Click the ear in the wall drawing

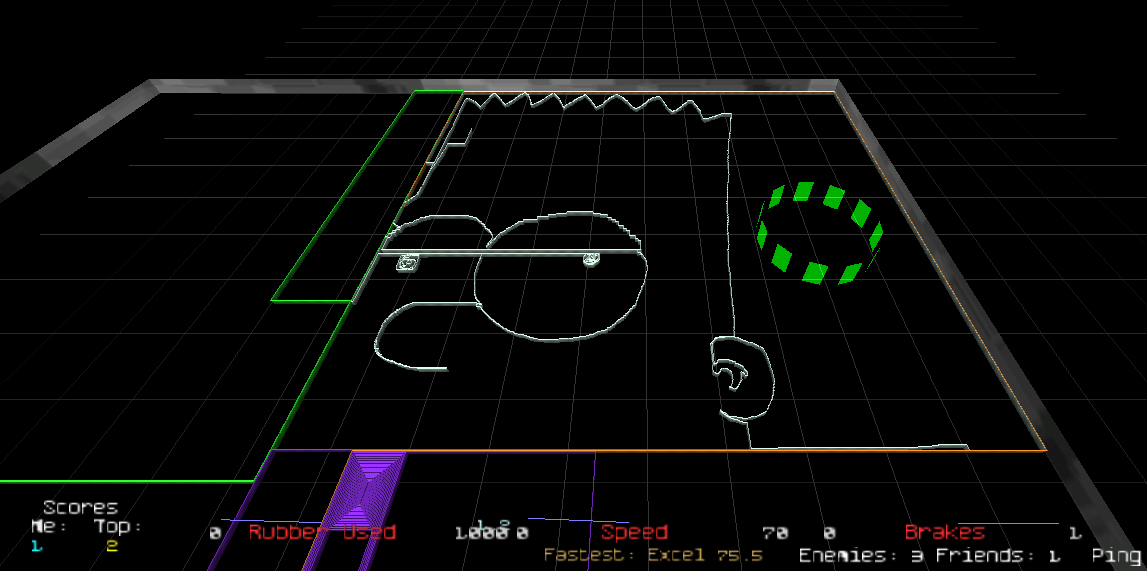click(741, 377)
